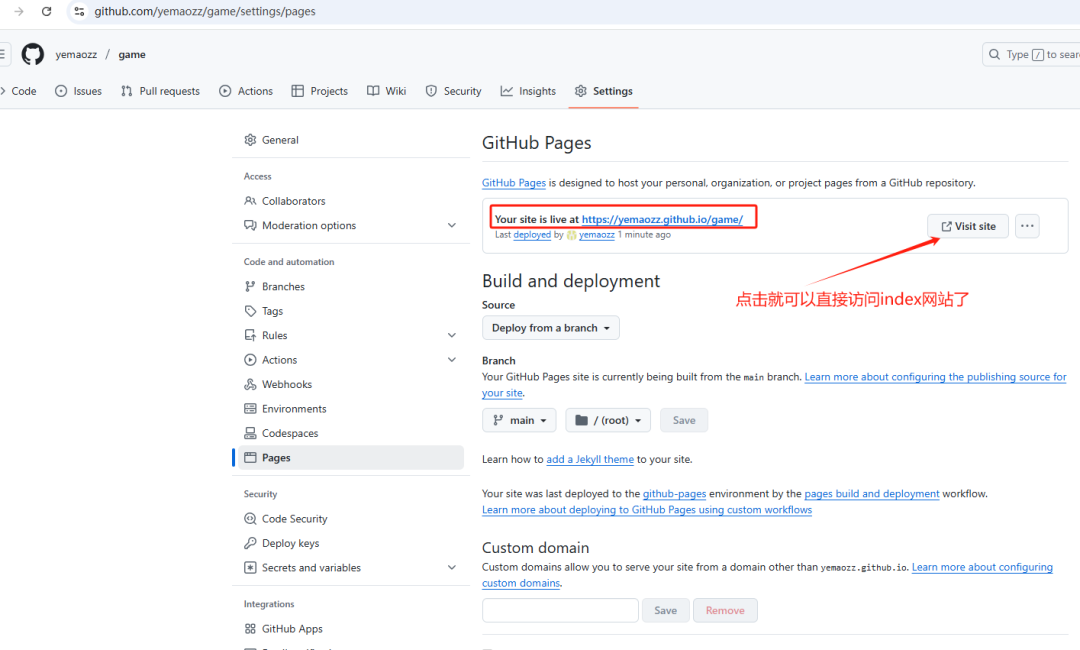Viewport: 1080px width, 650px height.
Task: Open the live site URL yemaozz.github.io/game
Action: click(662, 219)
